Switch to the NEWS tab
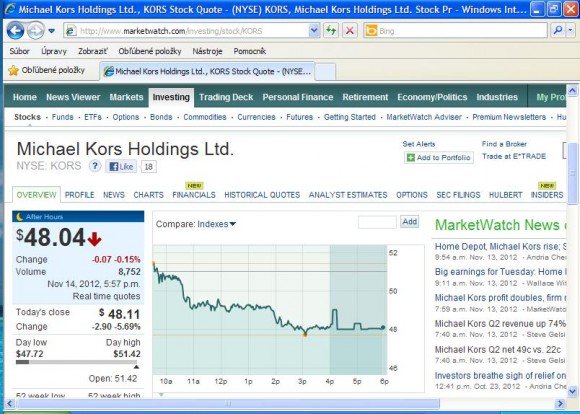 (114, 195)
